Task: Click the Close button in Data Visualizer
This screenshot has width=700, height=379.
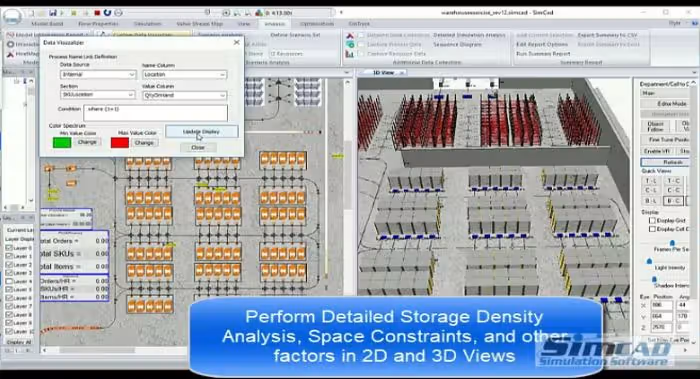Action: coord(198,147)
